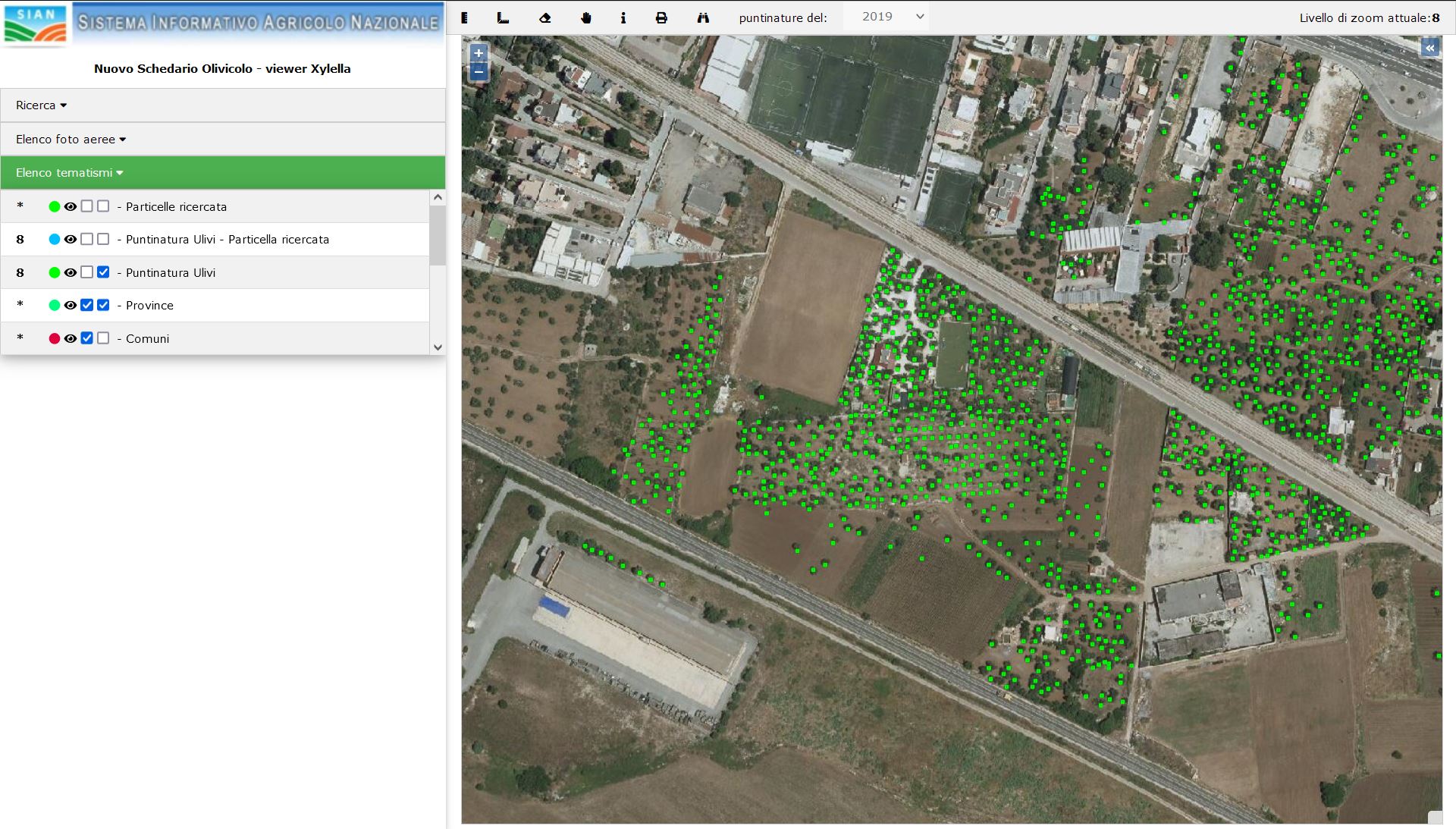Screen dimensions: 1456x829
Task: Click the eraser tool icon
Action: [x=544, y=17]
